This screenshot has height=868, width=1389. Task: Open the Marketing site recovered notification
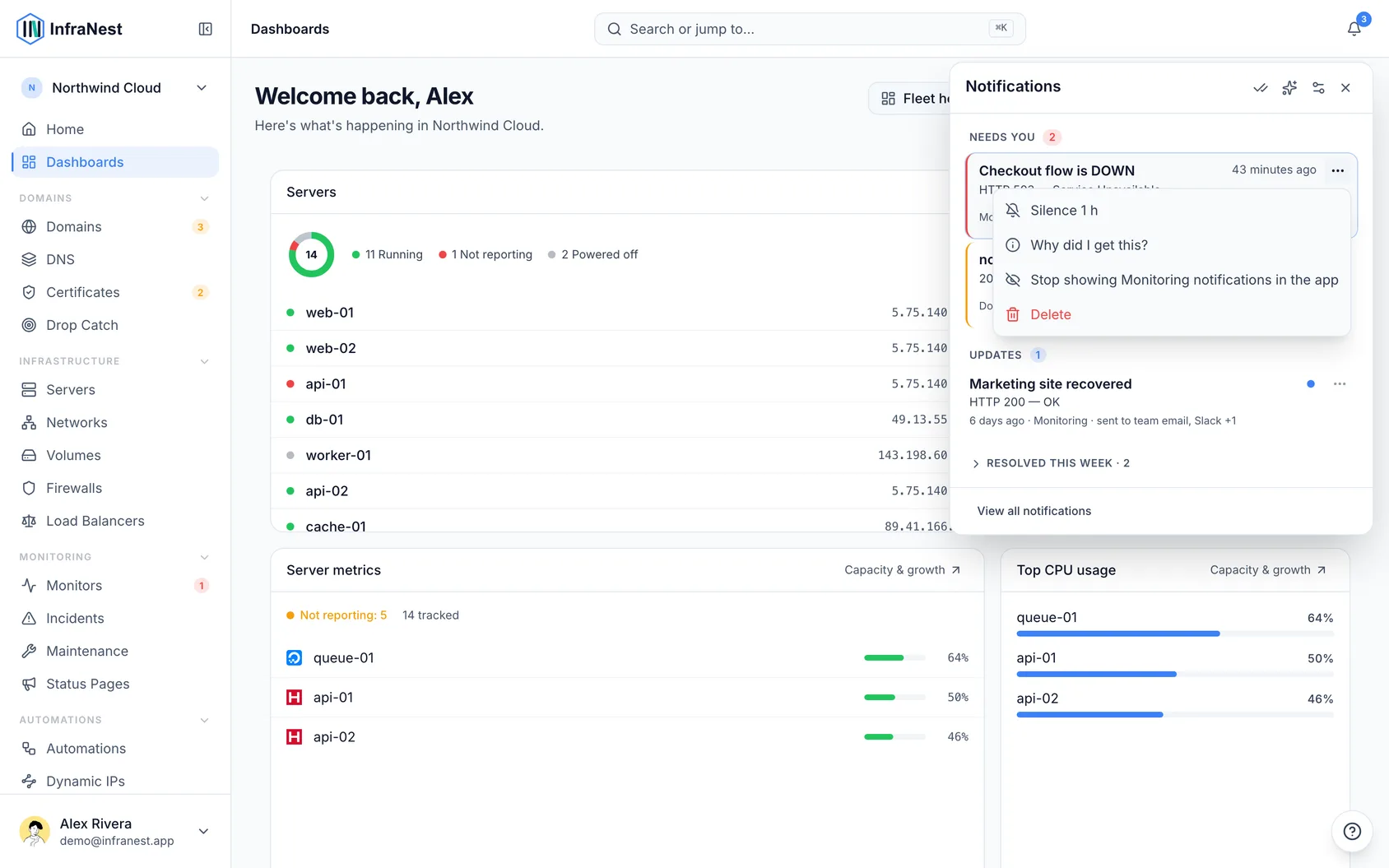point(1161,402)
